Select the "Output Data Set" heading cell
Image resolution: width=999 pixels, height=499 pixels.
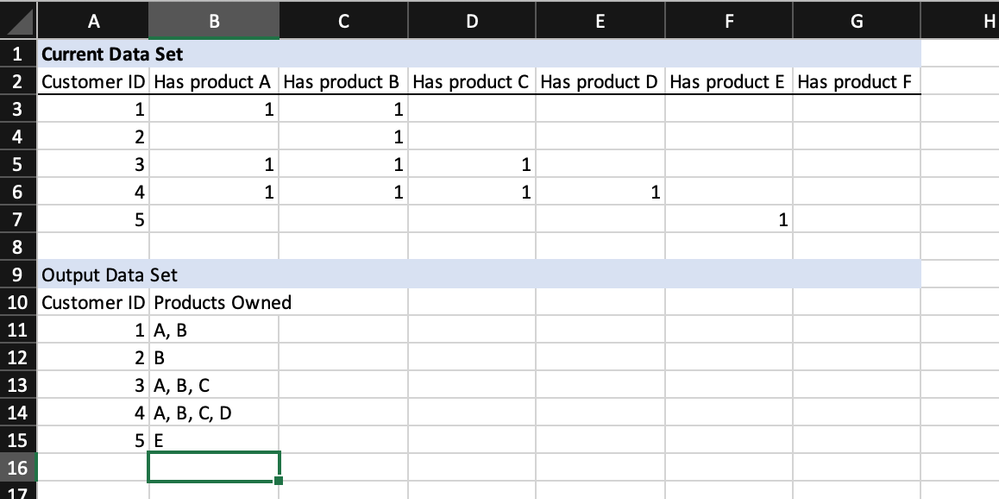[94, 273]
